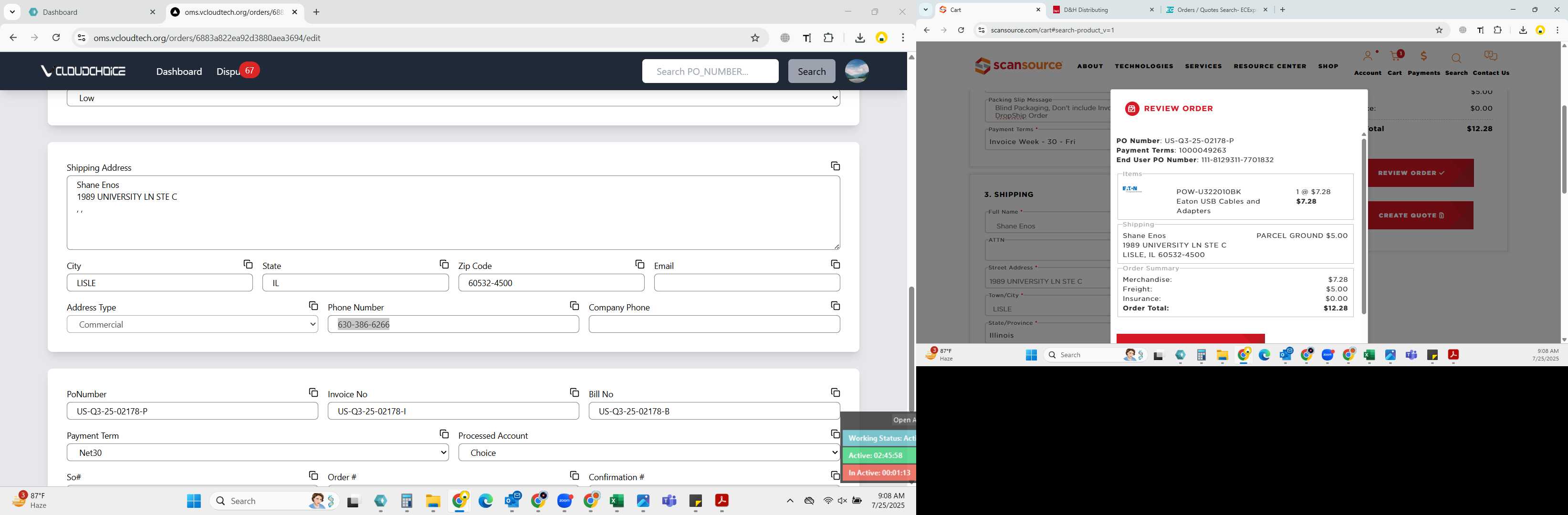The image size is (1568, 515).
Task: Copy the PoNumber value
Action: click(313, 393)
